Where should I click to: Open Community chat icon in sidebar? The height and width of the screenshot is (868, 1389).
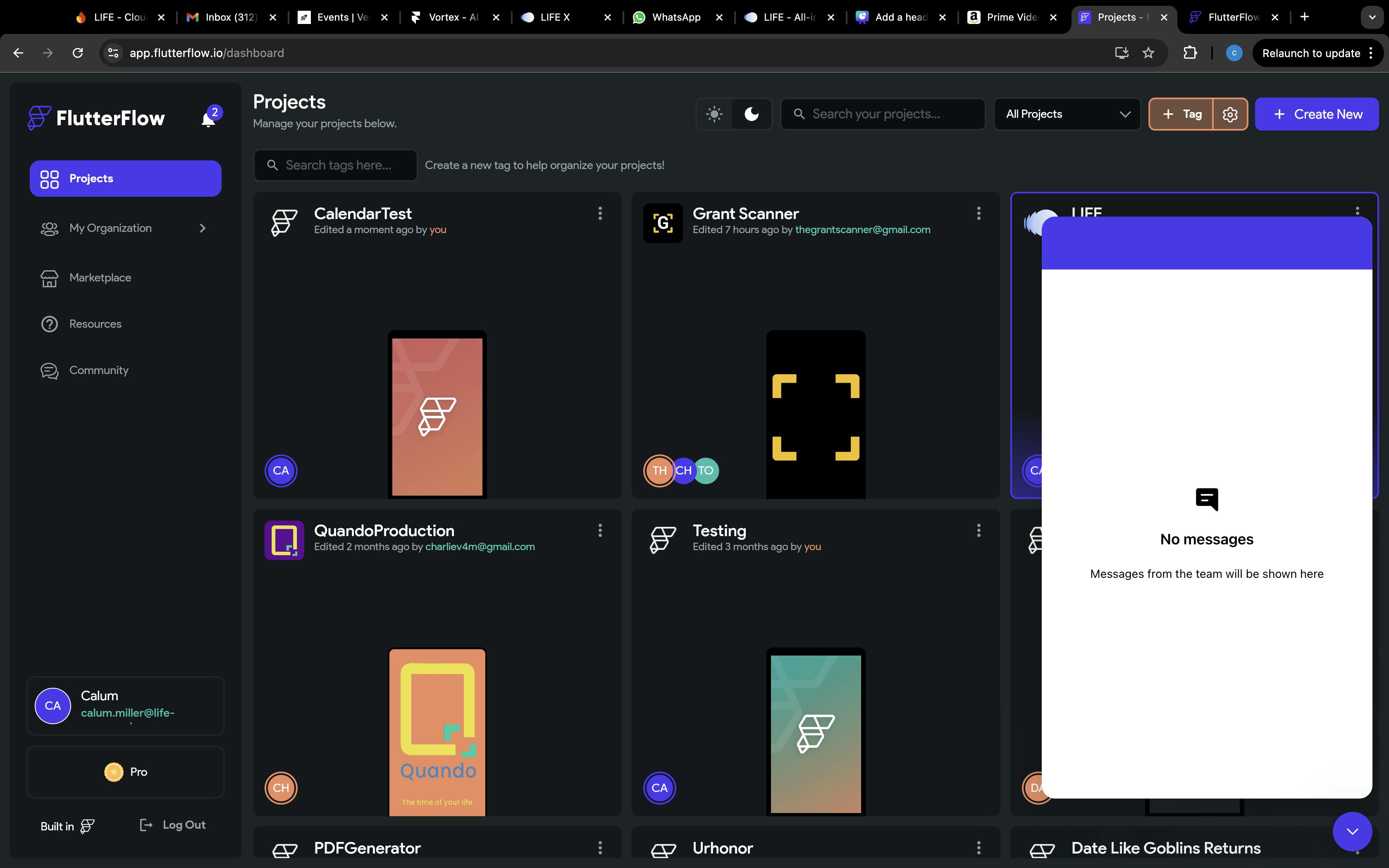point(49,371)
